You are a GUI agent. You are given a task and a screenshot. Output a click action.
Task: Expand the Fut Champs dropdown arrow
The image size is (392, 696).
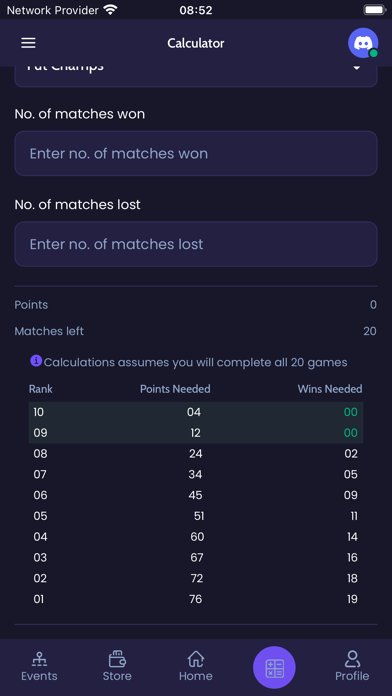coord(356,68)
